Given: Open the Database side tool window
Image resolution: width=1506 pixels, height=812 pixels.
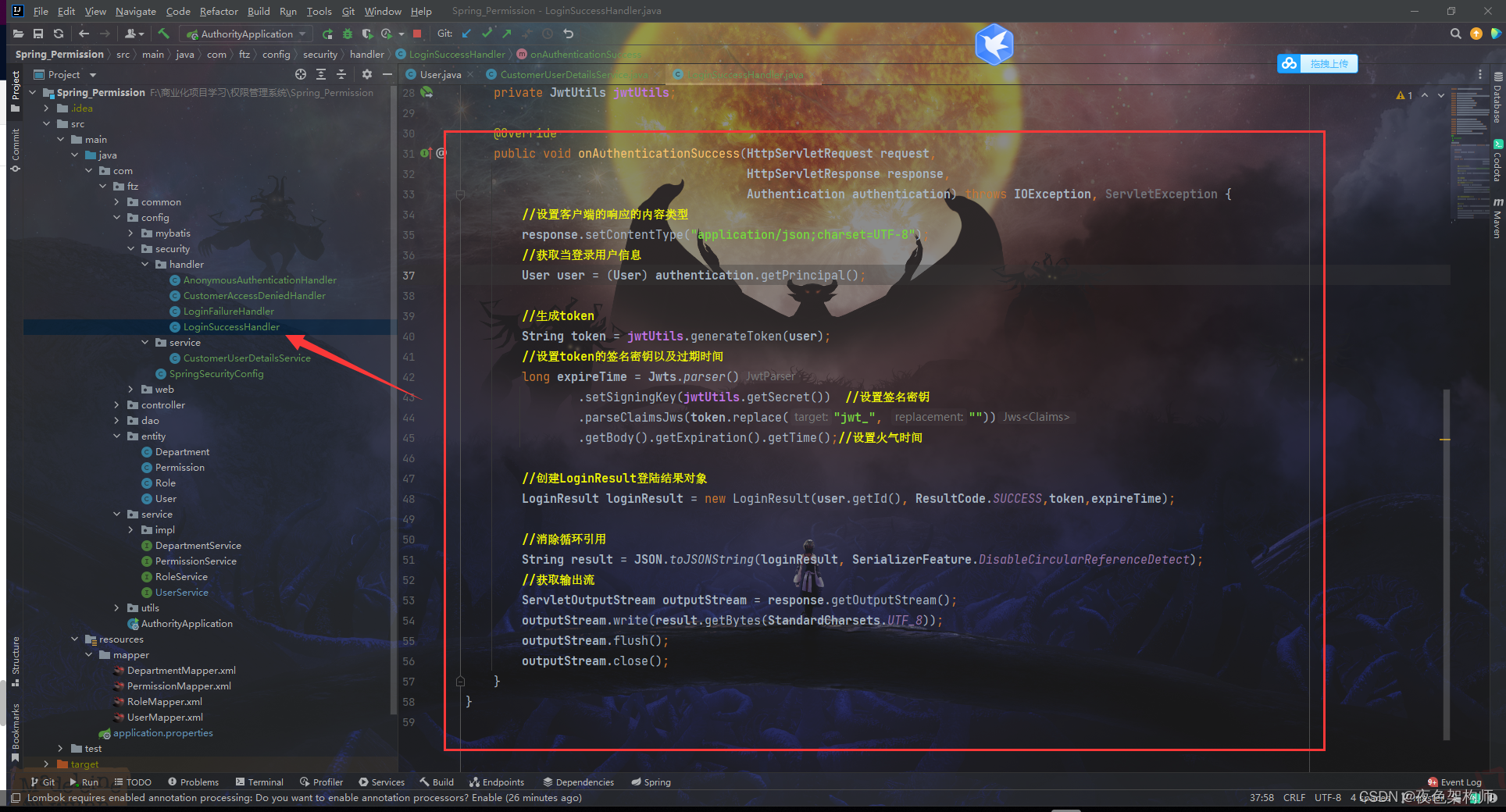Looking at the screenshot, I should (1497, 98).
